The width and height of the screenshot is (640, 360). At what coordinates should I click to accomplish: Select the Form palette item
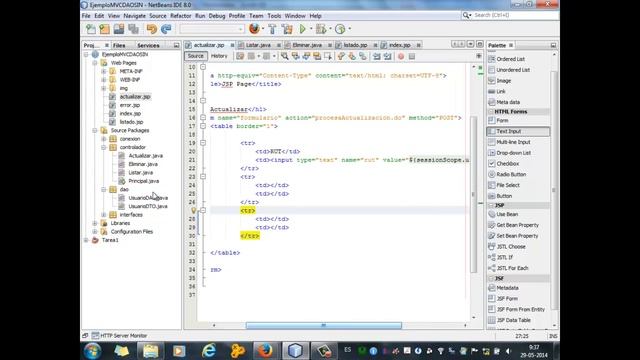(502, 120)
